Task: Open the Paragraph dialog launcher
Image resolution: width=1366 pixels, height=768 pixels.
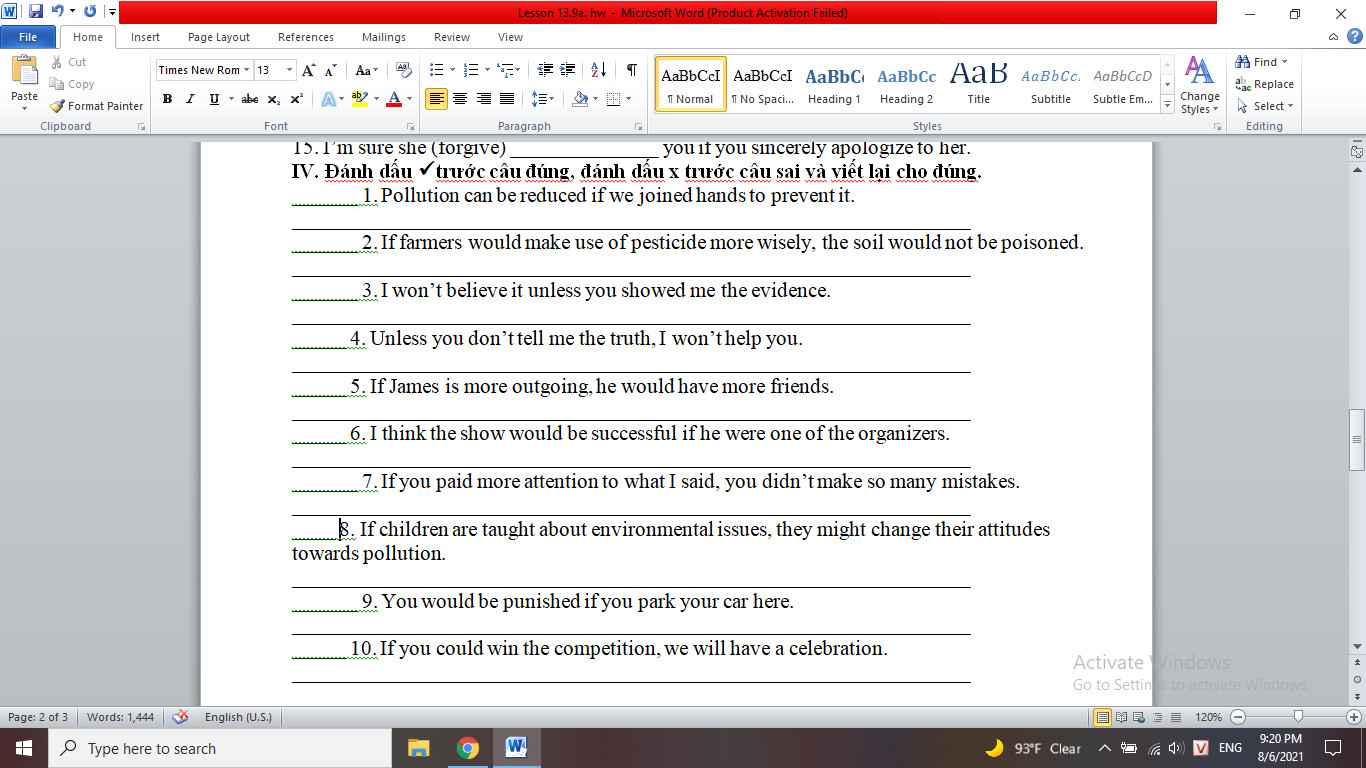Action: click(x=639, y=127)
